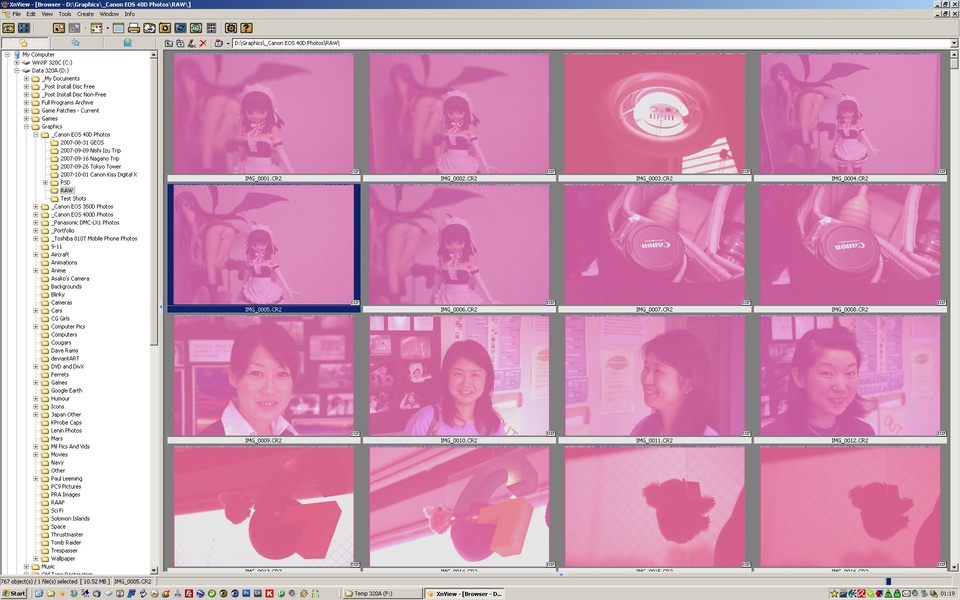The width and height of the screenshot is (960, 600).
Task: Click the Windows Start button
Action: click(14, 593)
